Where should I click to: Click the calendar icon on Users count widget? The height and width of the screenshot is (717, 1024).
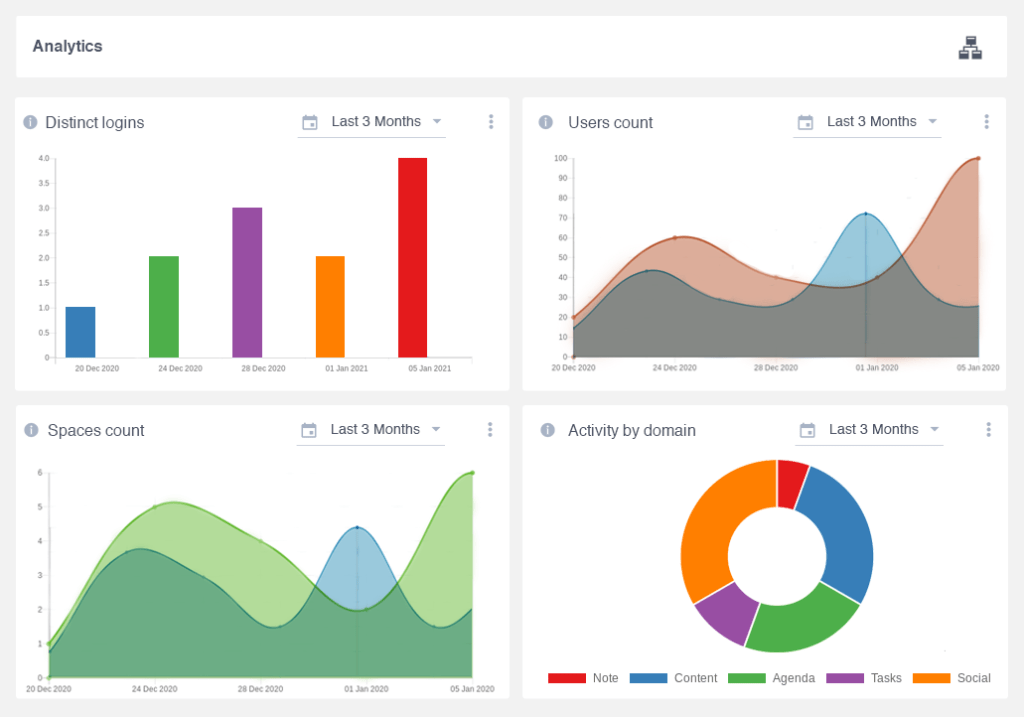pos(806,121)
